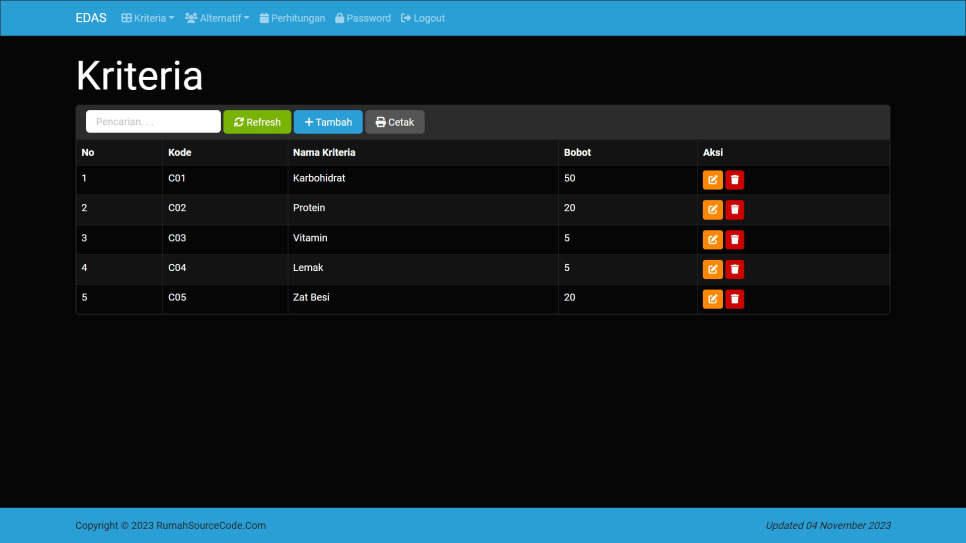The image size is (966, 543).
Task: Open the Kriteria dropdown menu
Action: 147,18
